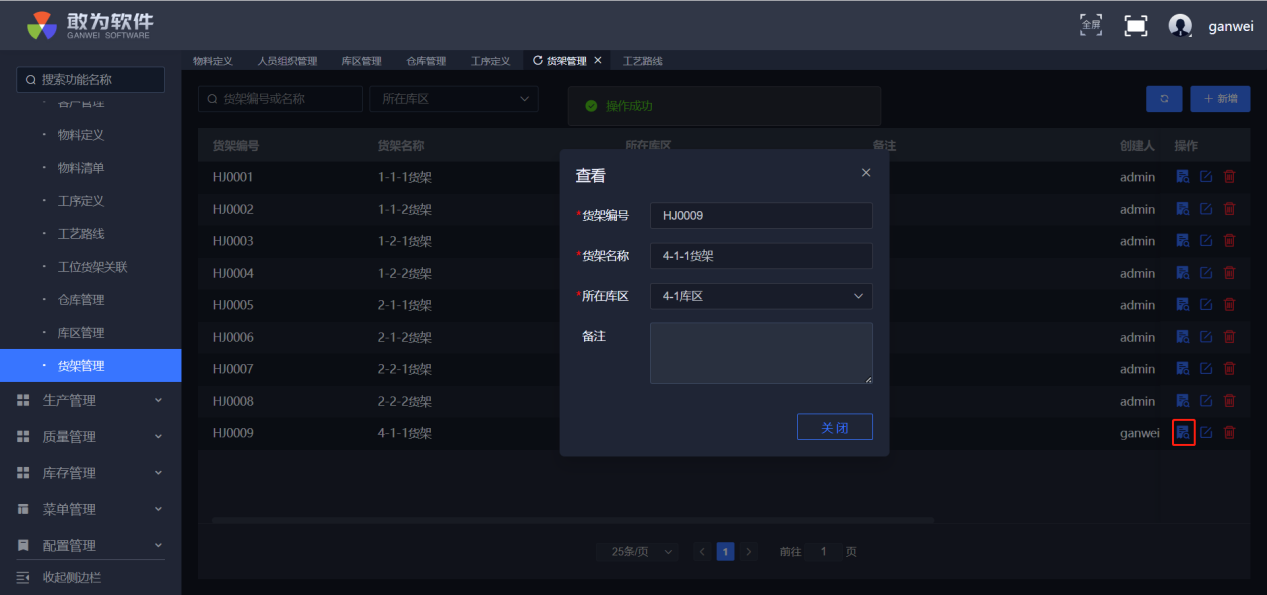Click the 搜索功能名称 search box

tap(90, 80)
